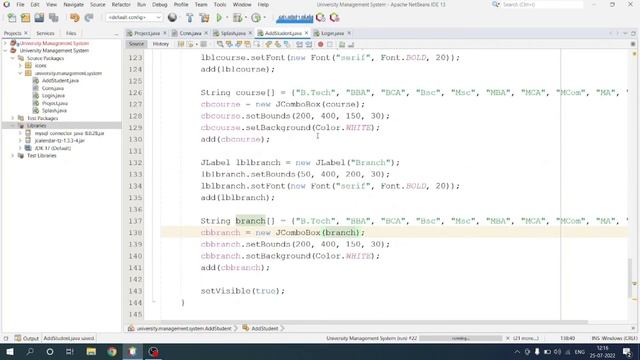The image size is (640, 360).
Task: Open AddStudent.java in the Projects tree
Action: click(60, 81)
